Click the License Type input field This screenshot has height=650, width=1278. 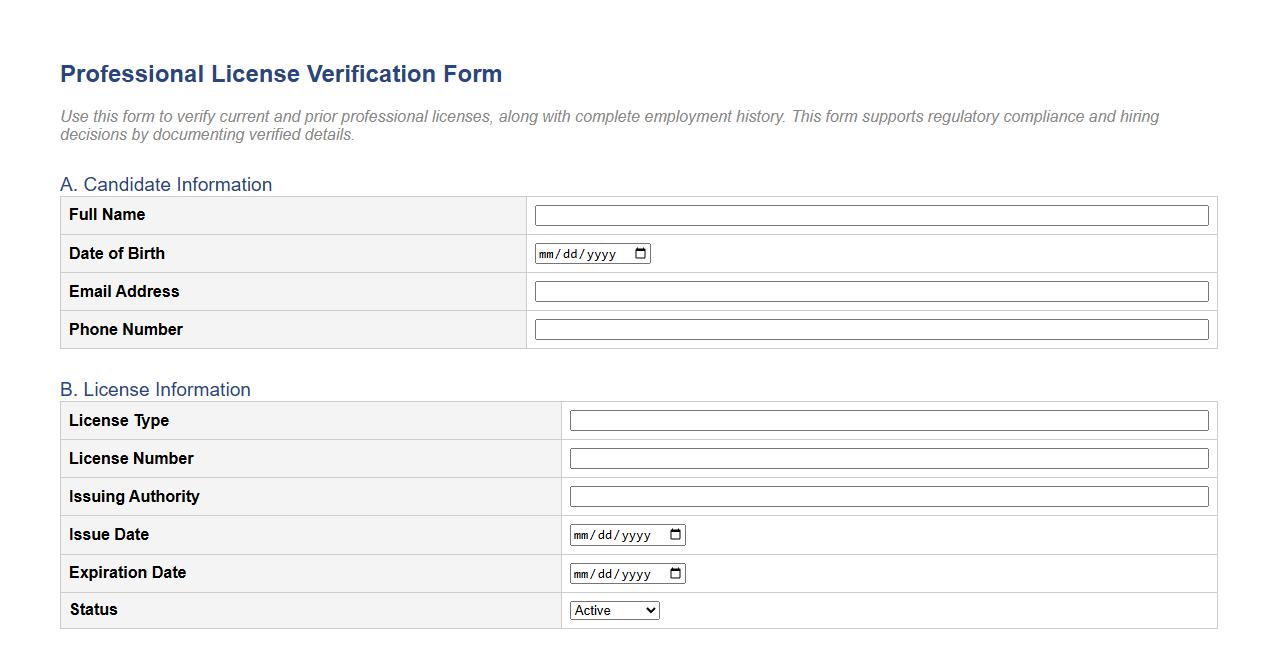coord(888,420)
